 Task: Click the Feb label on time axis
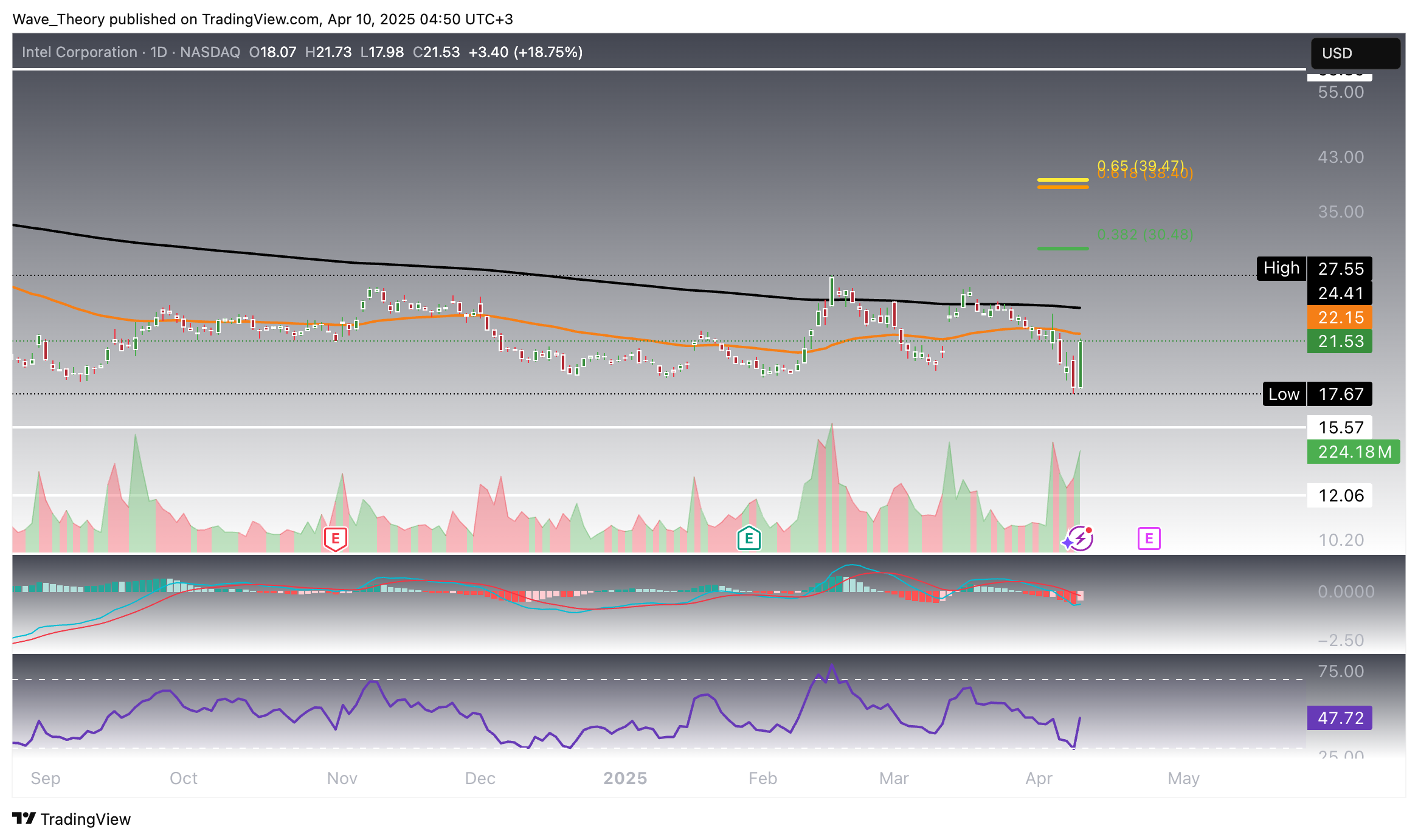pyautogui.click(x=763, y=778)
